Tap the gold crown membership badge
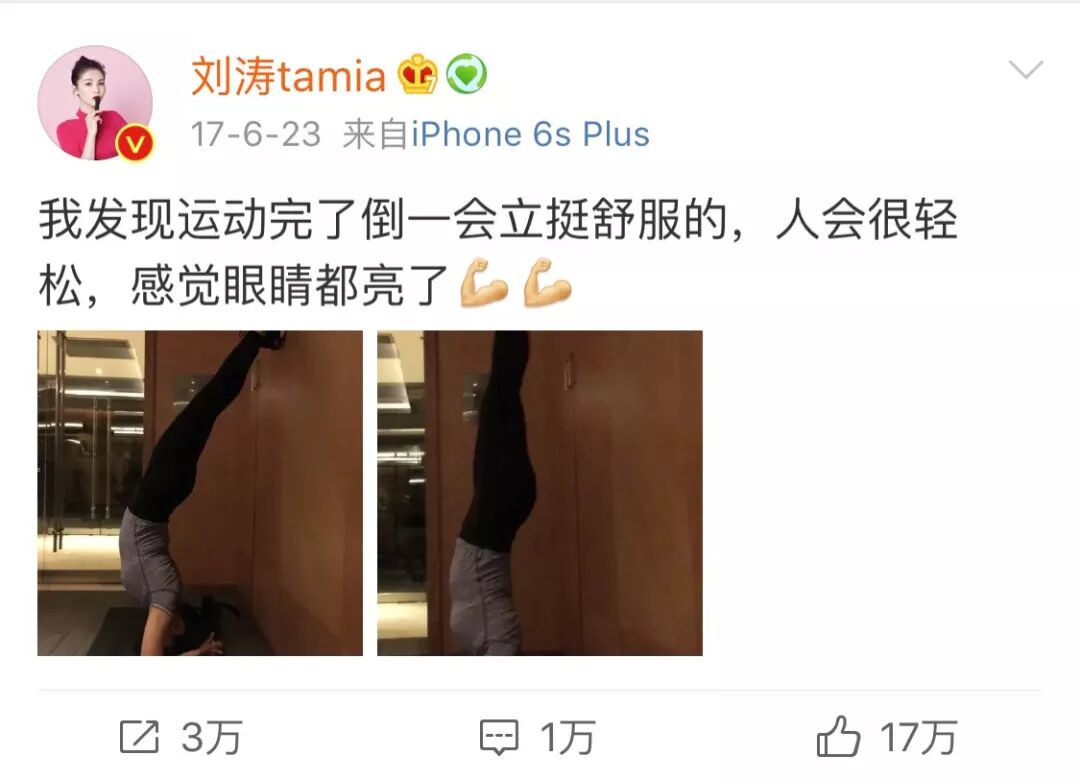This screenshot has width=1080, height=780. (417, 74)
